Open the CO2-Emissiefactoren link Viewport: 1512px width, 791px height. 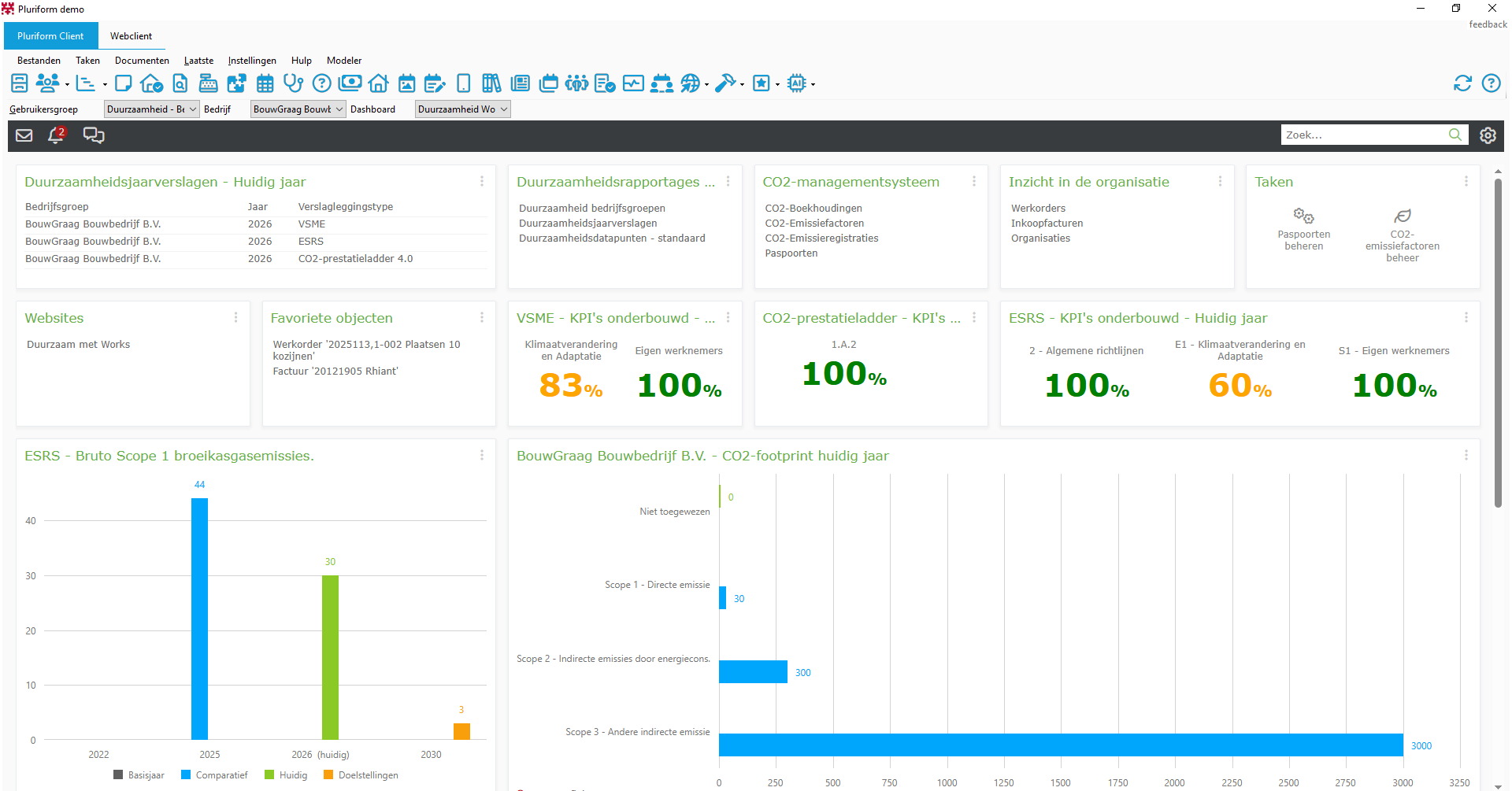click(814, 224)
